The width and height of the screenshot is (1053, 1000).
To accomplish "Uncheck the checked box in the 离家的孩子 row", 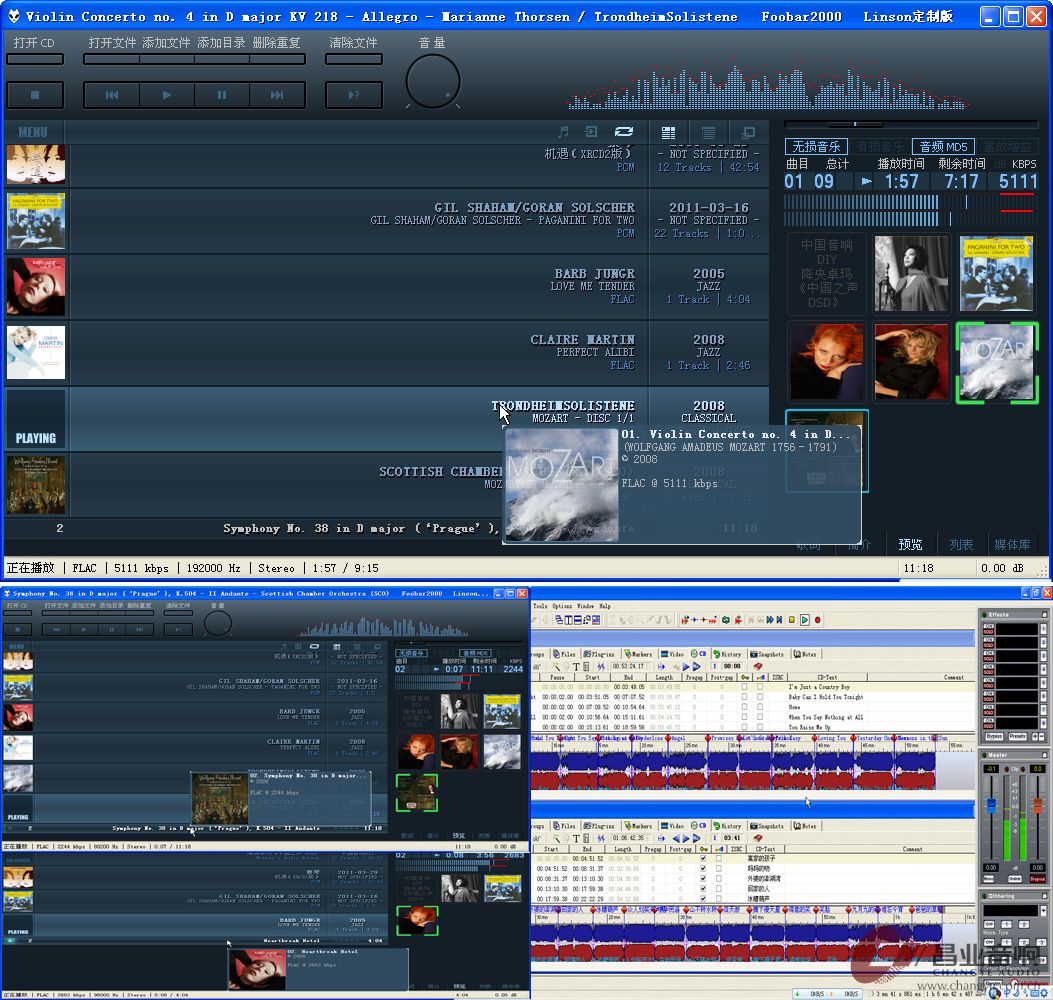I will click(703, 858).
